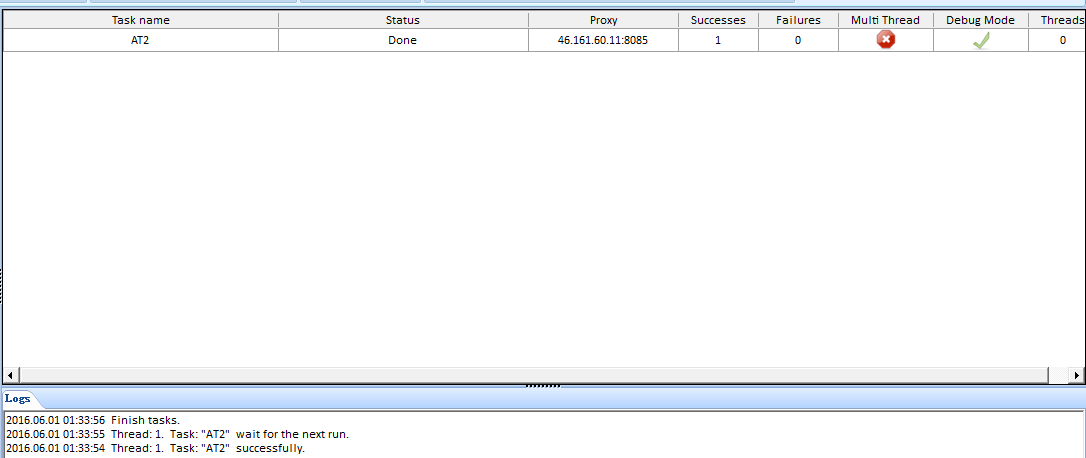The width and height of the screenshot is (1086, 458).
Task: Click the red X Multi Thread icon
Action: tap(885, 40)
